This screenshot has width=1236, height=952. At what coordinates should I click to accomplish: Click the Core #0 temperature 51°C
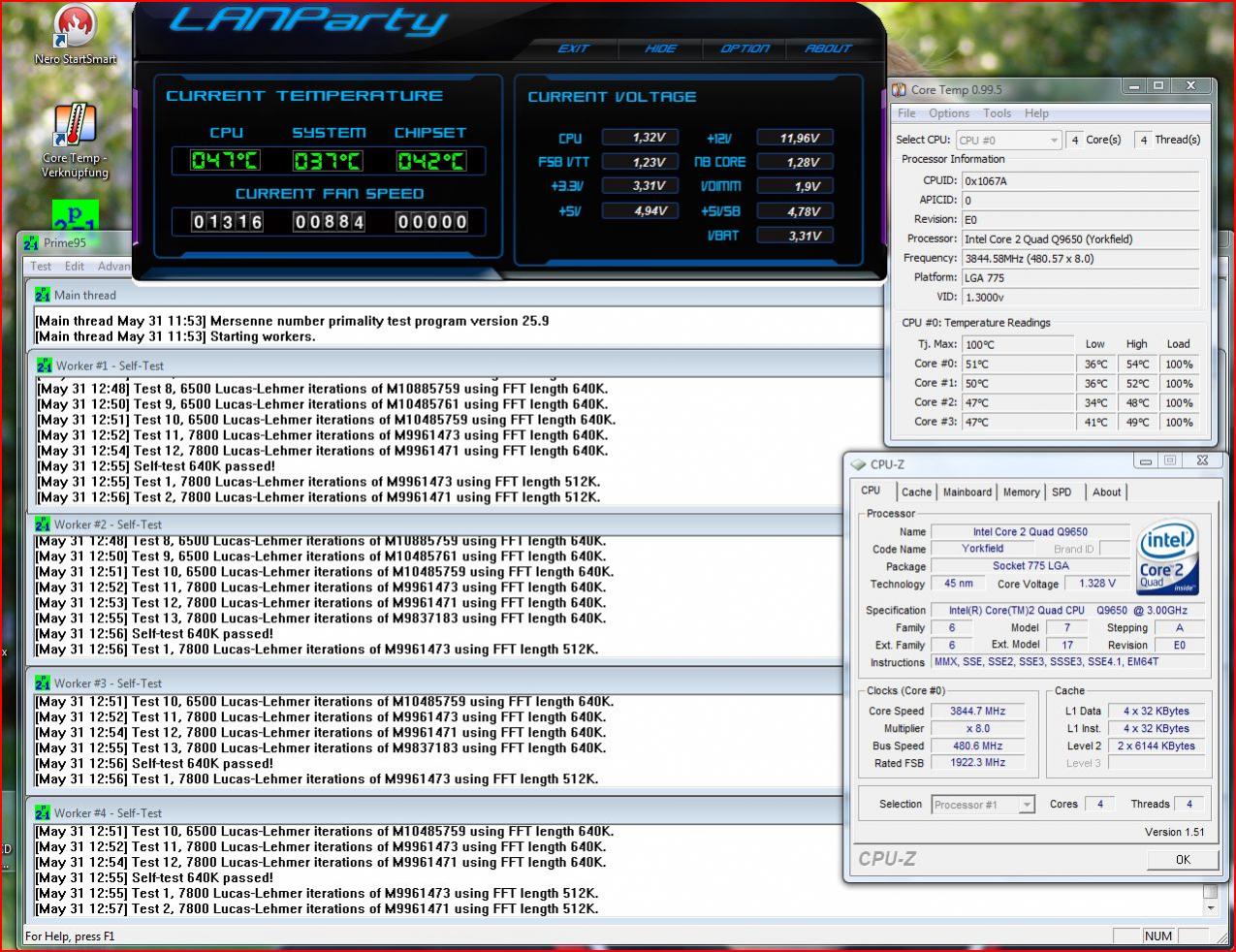coord(1018,365)
